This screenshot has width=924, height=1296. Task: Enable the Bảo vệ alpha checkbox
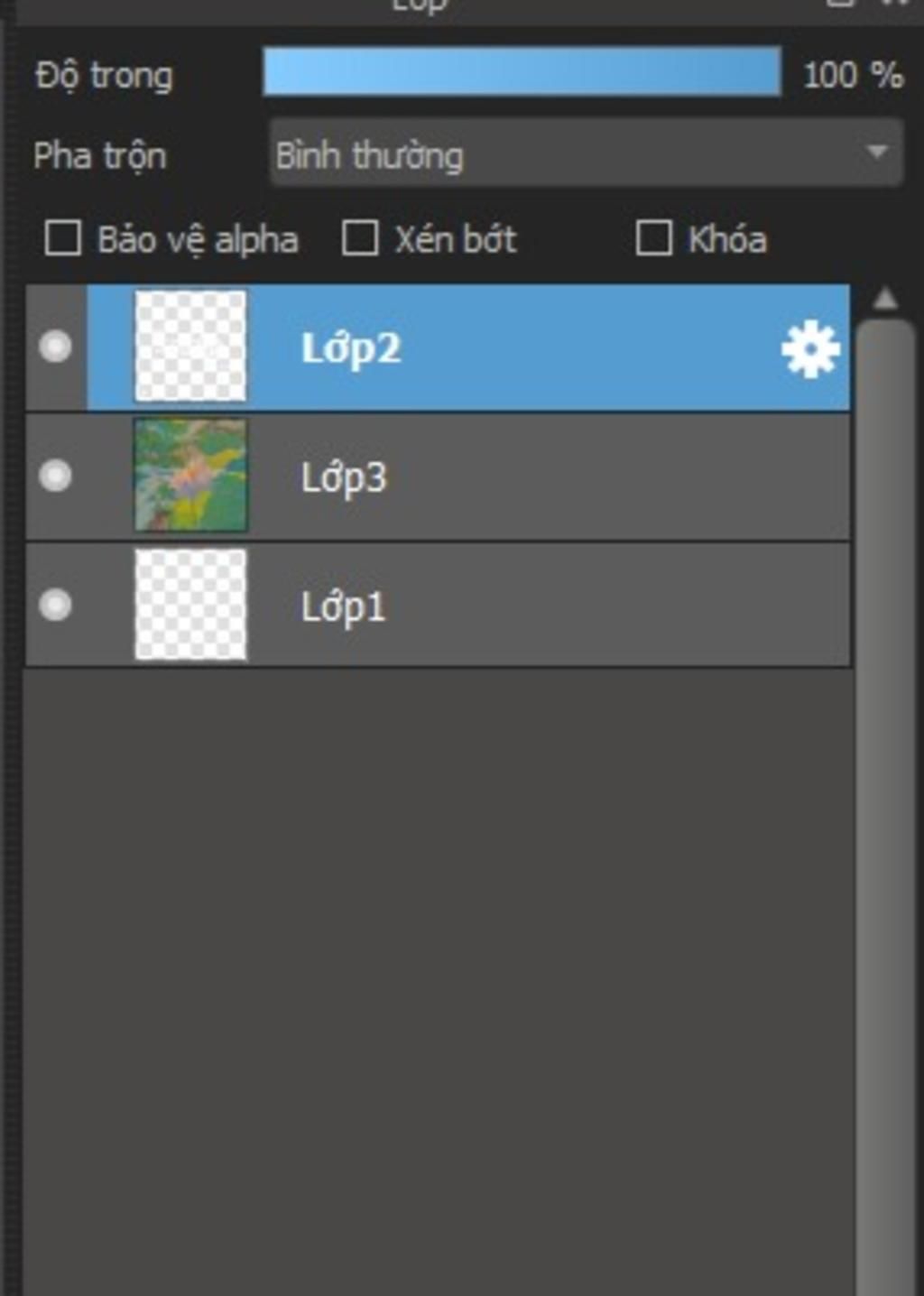click(63, 239)
